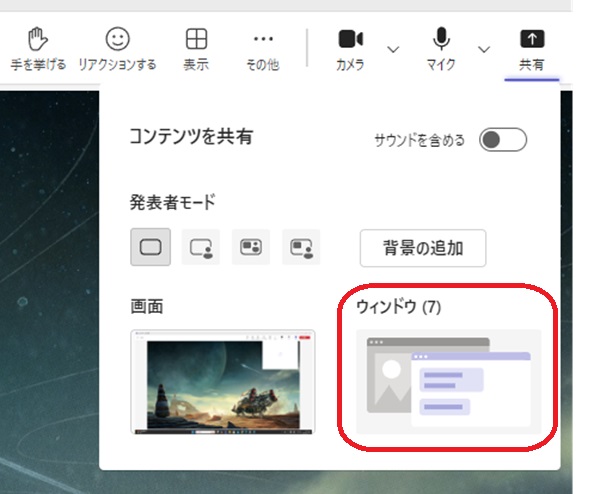Click the Add background (背景の追加) button

(x=422, y=248)
